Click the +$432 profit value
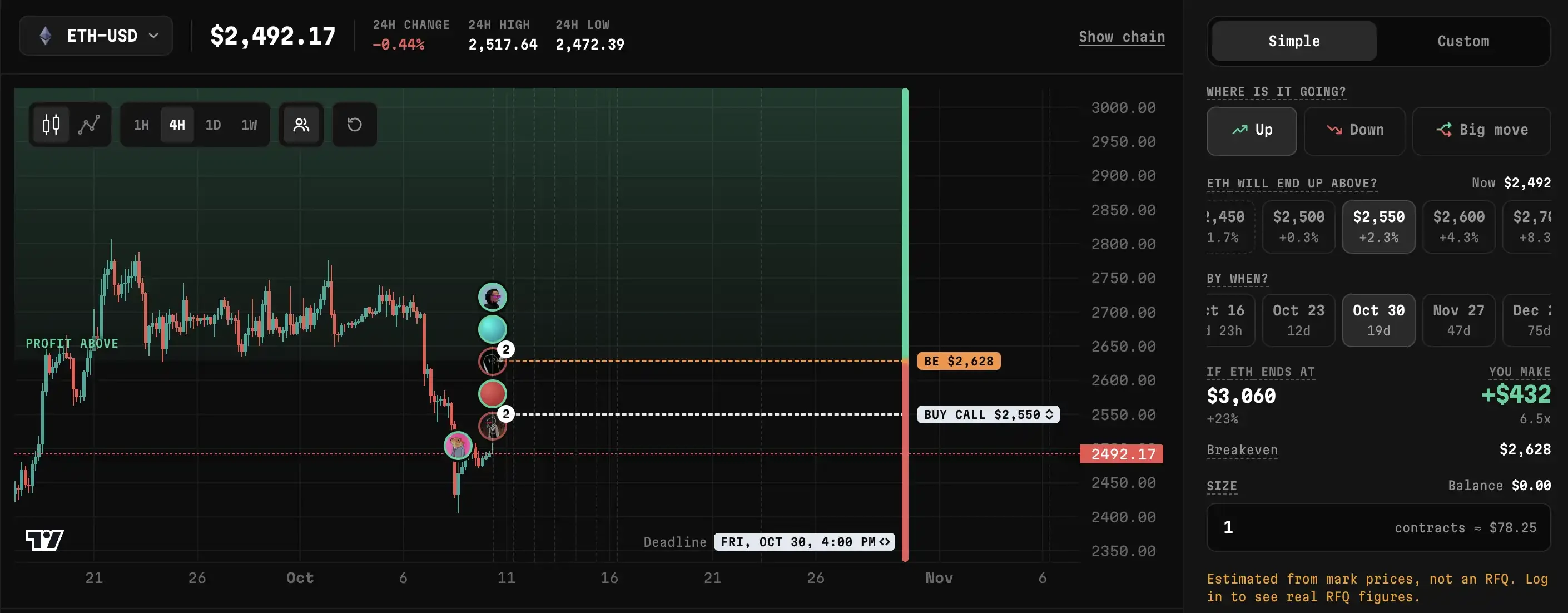The width and height of the screenshot is (1568, 613). coord(1516,394)
